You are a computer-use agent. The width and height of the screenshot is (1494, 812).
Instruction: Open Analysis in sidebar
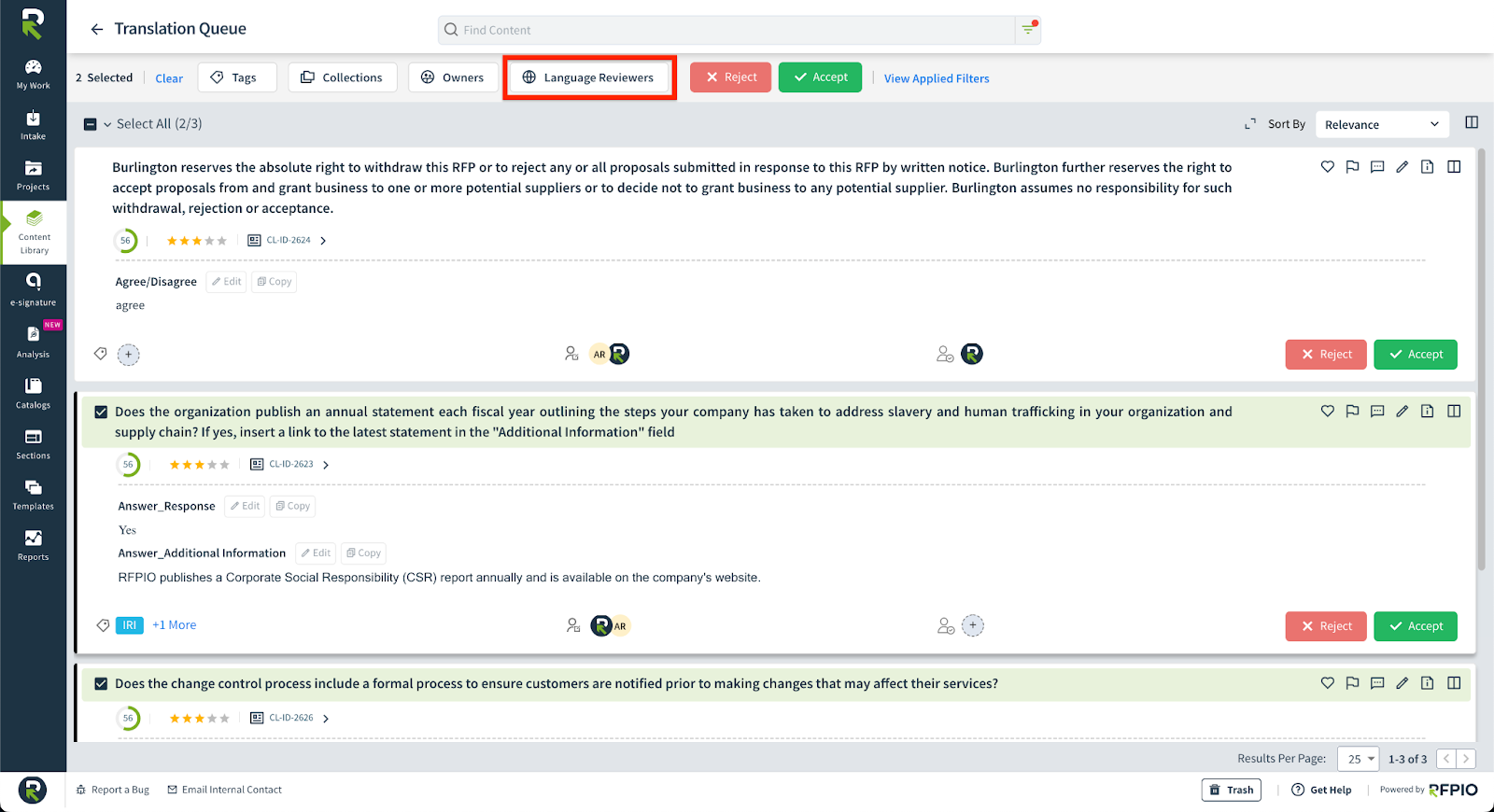[x=33, y=342]
